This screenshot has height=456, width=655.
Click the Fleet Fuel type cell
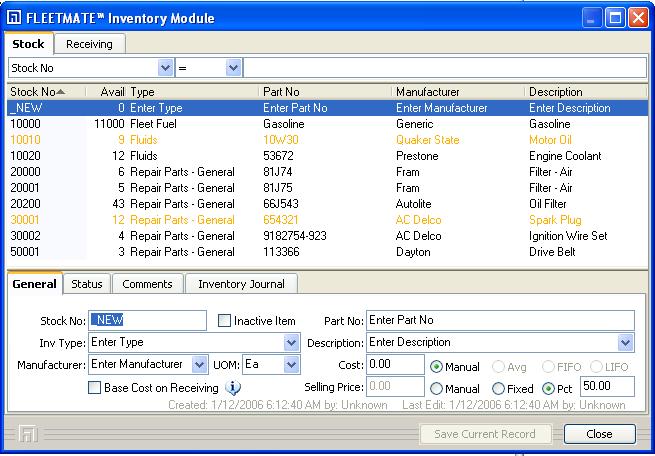(x=153, y=124)
